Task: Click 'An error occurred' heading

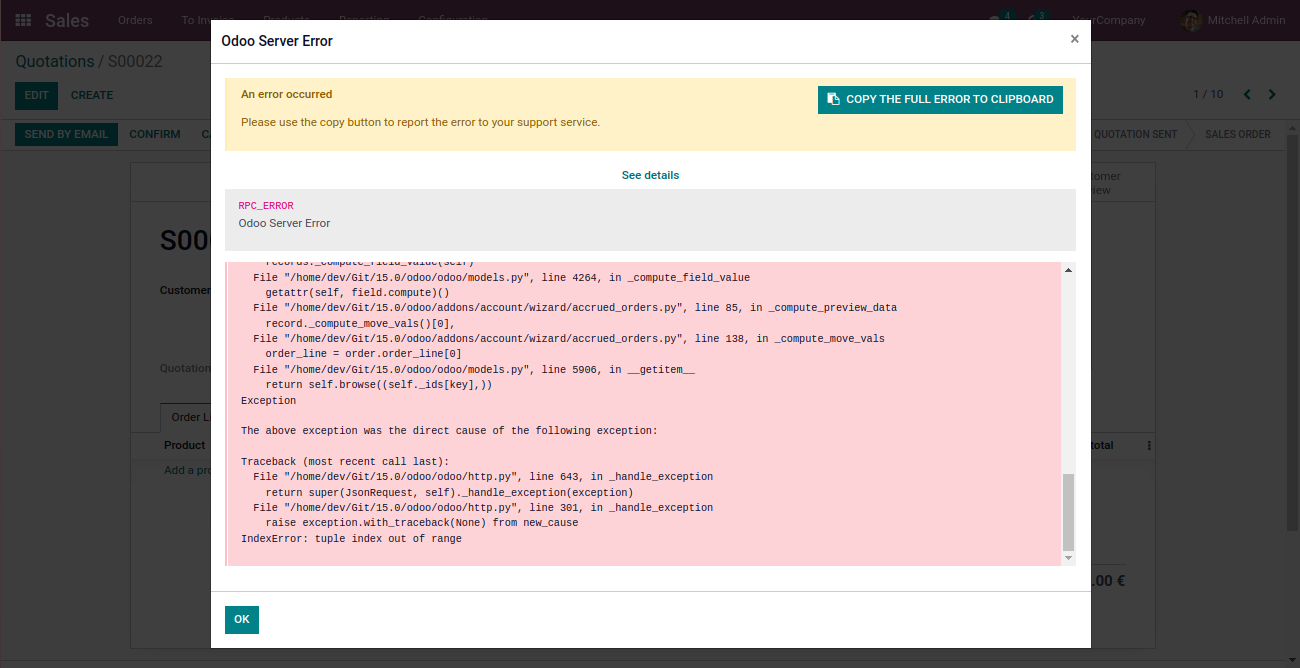Action: click(x=287, y=94)
